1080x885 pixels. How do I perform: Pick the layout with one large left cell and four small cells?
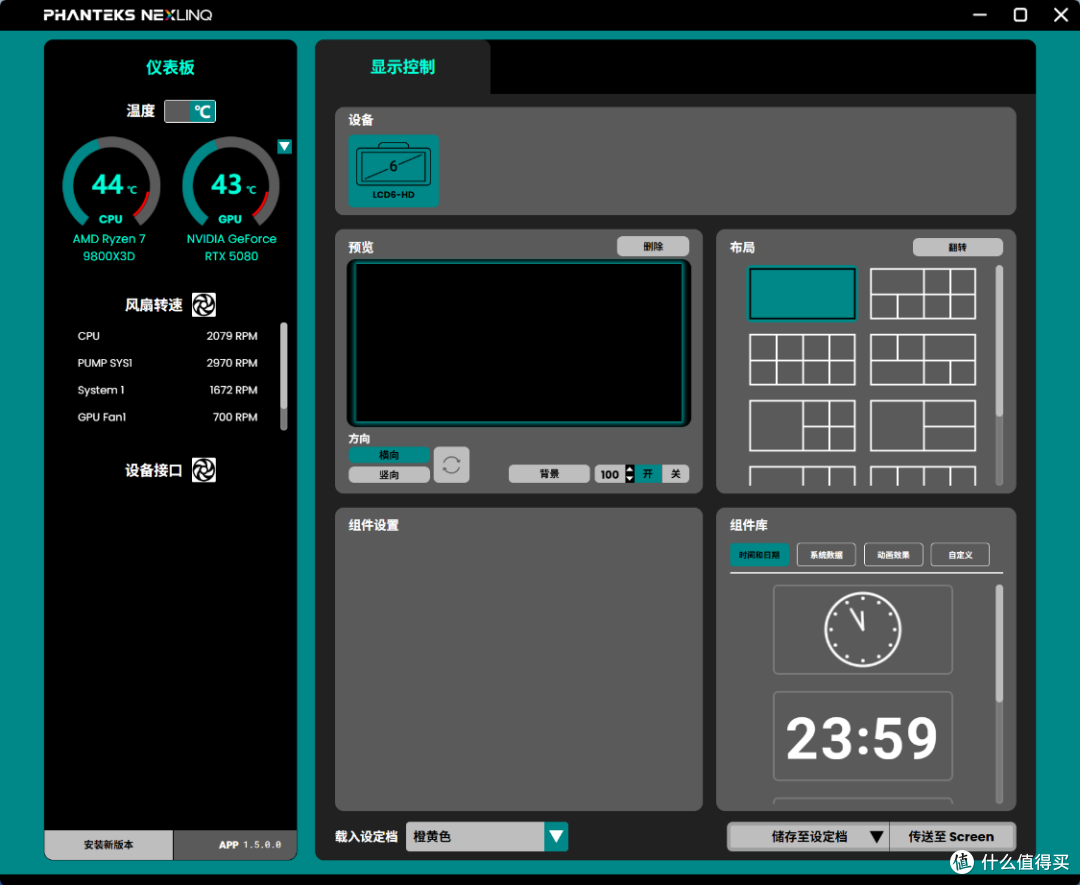802,426
